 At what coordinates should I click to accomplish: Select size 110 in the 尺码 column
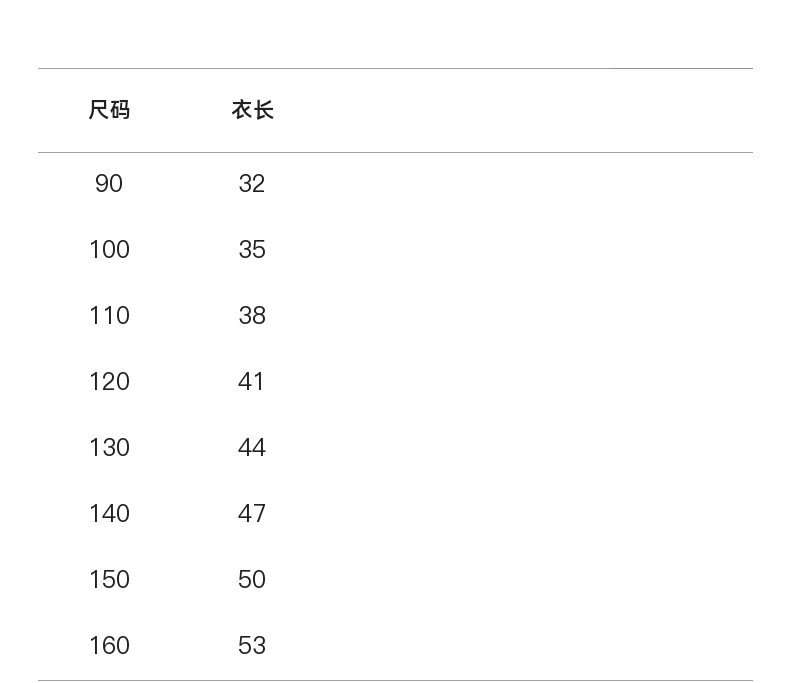point(109,316)
